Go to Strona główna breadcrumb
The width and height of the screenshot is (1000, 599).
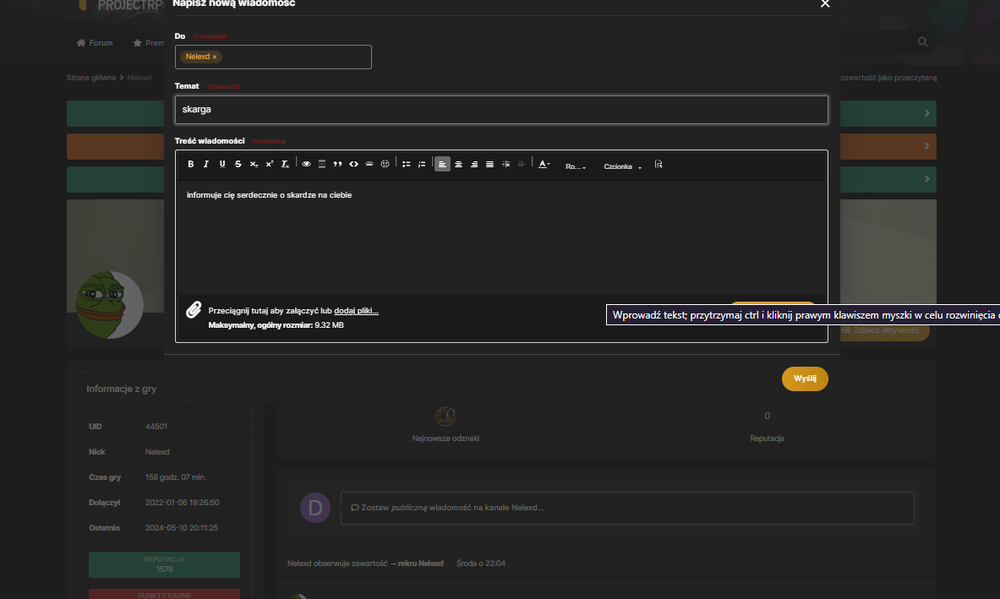[x=91, y=78]
